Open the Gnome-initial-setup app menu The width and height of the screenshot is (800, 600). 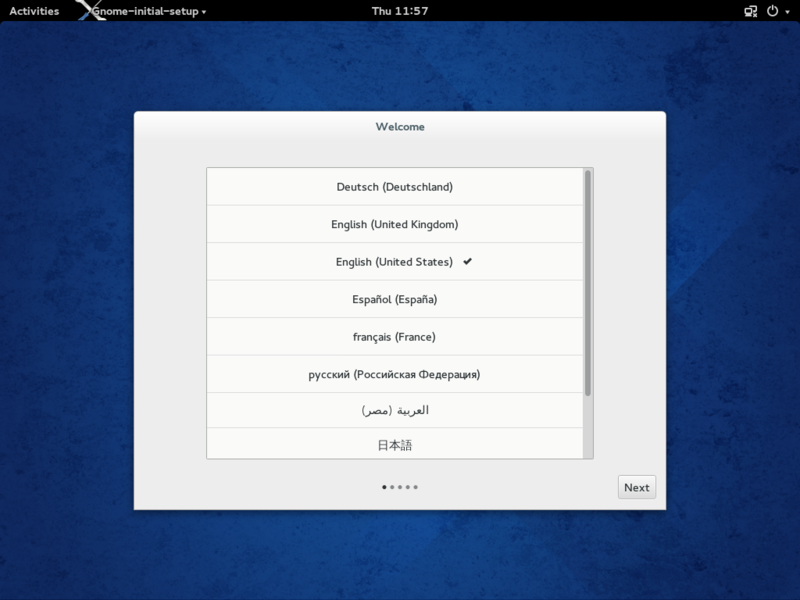(148, 11)
